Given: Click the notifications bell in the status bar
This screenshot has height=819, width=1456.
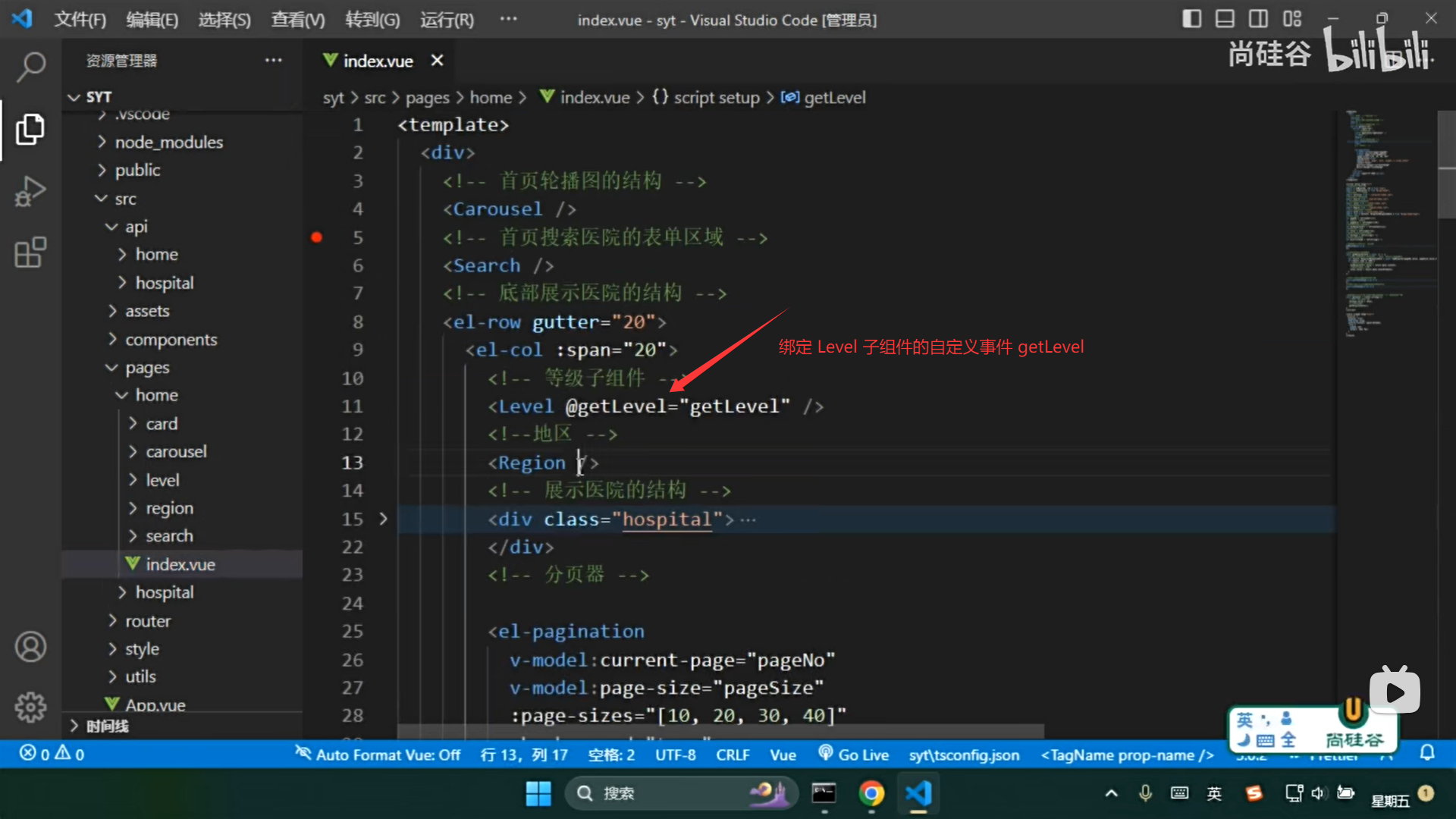Looking at the screenshot, I should pos(1427,753).
